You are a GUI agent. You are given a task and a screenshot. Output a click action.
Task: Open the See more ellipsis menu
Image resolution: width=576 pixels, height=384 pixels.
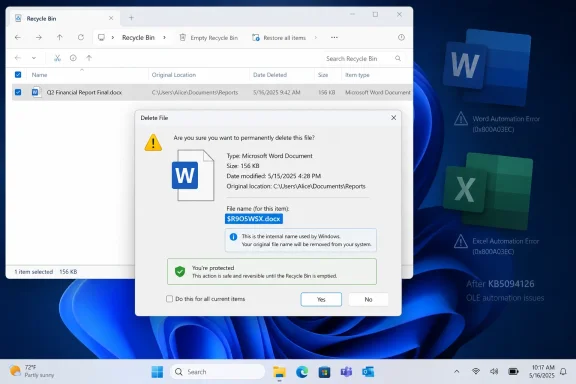(334, 37)
